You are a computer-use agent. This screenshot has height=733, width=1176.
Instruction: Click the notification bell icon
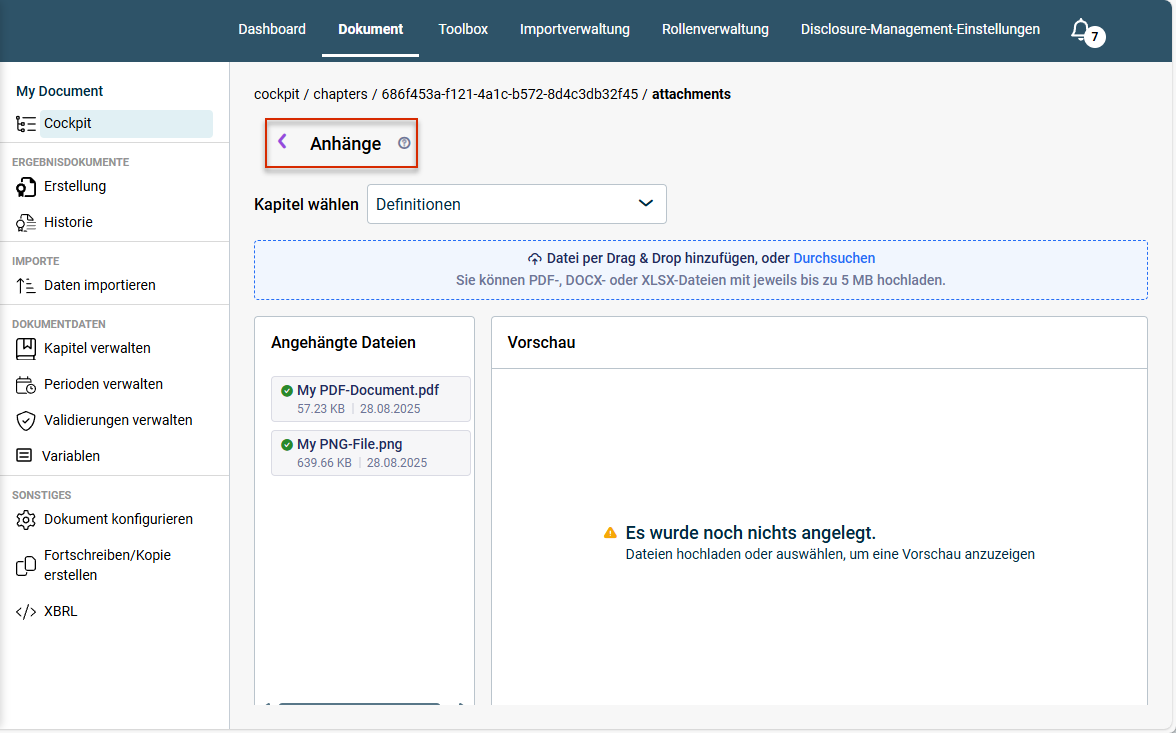tap(1080, 30)
